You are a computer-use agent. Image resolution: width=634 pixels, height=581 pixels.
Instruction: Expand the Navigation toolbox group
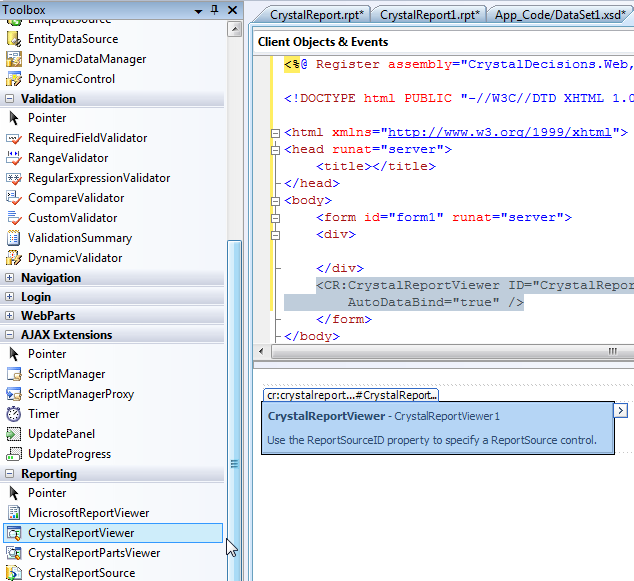click(x=10, y=278)
